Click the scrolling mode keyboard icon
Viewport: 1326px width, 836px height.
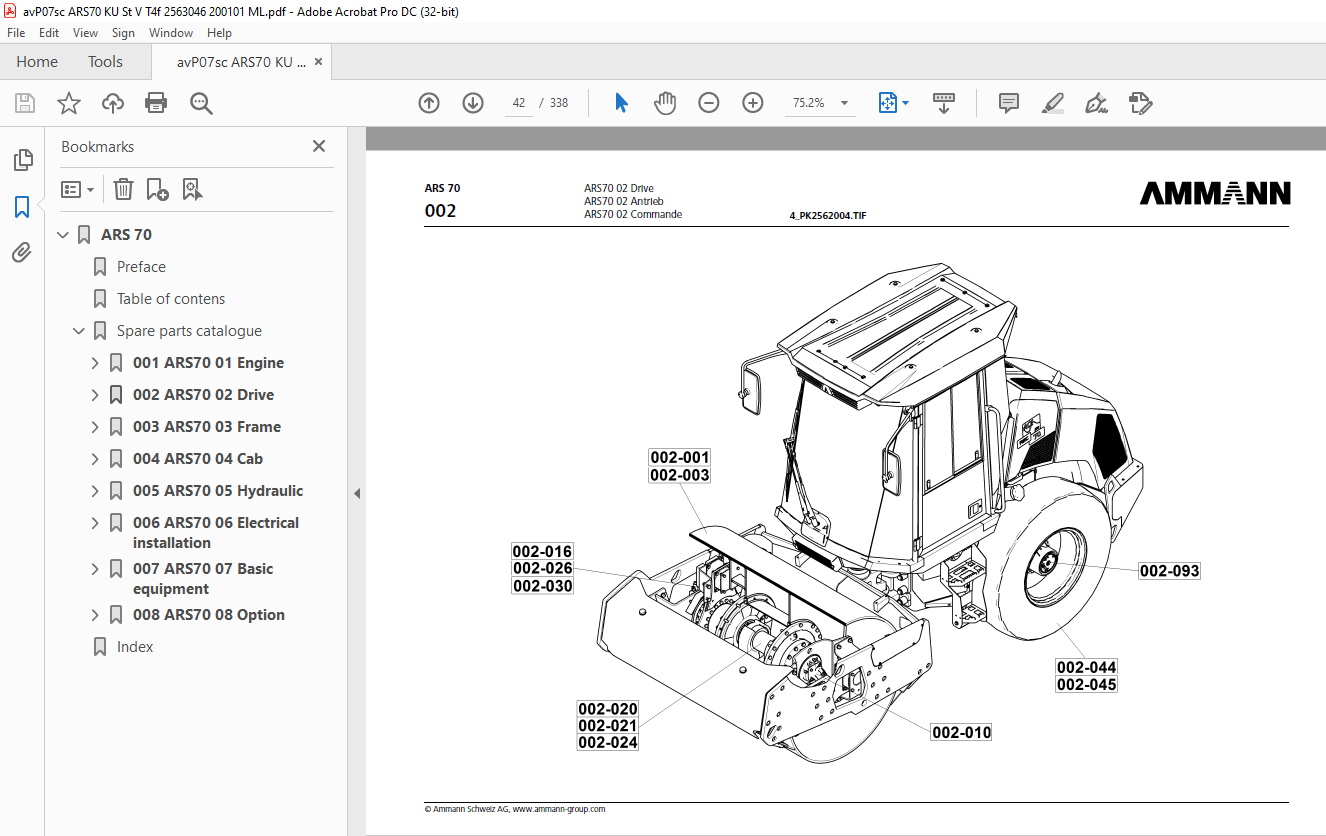coord(944,103)
